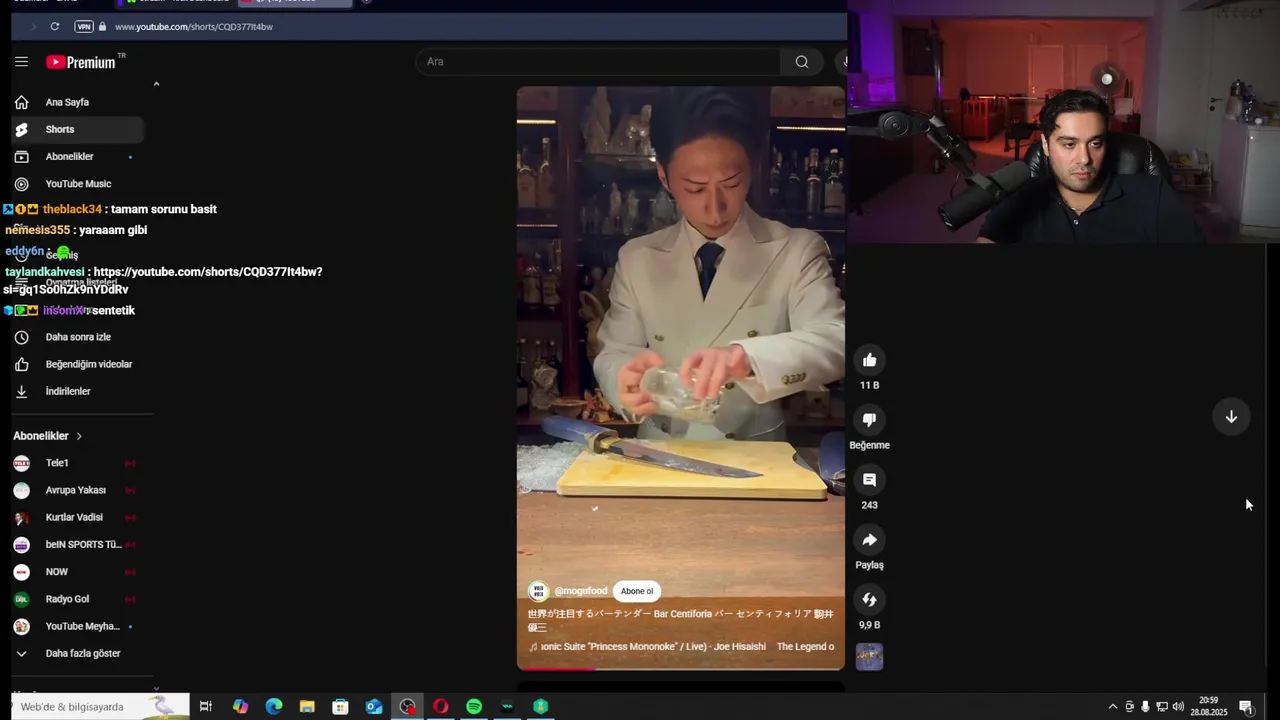Click the Shorts icon in sidebar

tap(21, 129)
